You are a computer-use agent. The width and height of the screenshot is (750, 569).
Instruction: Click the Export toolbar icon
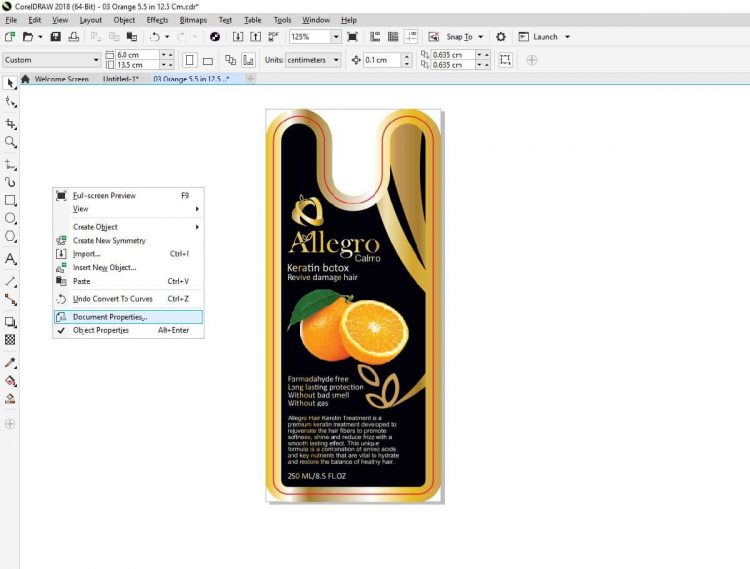click(x=255, y=37)
